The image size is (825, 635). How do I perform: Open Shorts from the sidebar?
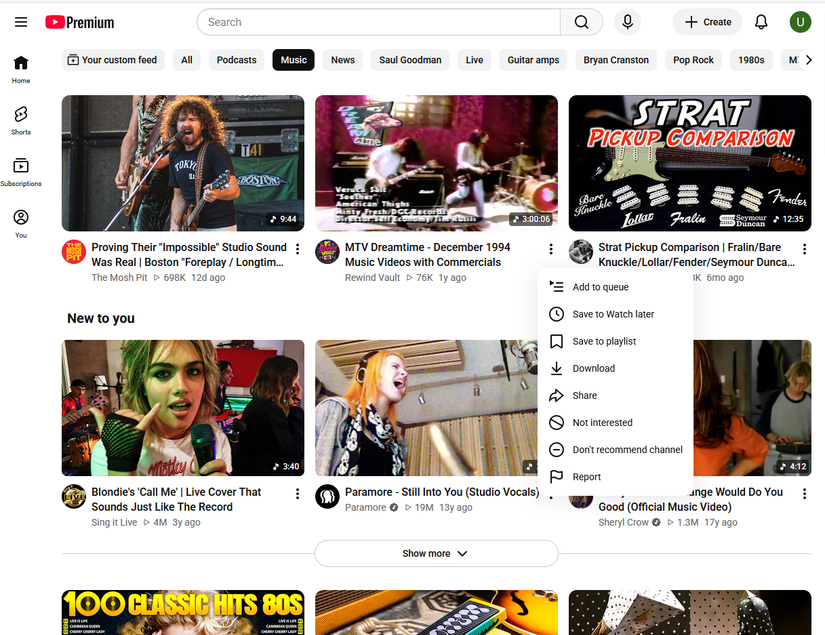tap(21, 120)
